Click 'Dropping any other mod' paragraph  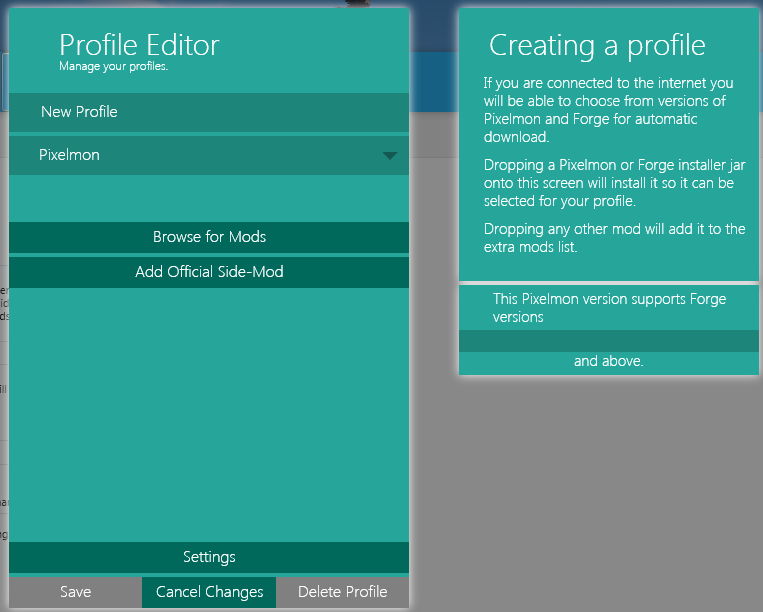click(614, 238)
